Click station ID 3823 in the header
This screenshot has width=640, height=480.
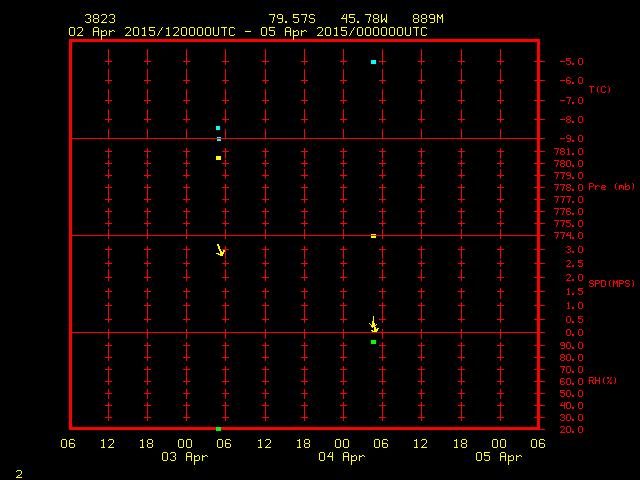click(x=99, y=19)
